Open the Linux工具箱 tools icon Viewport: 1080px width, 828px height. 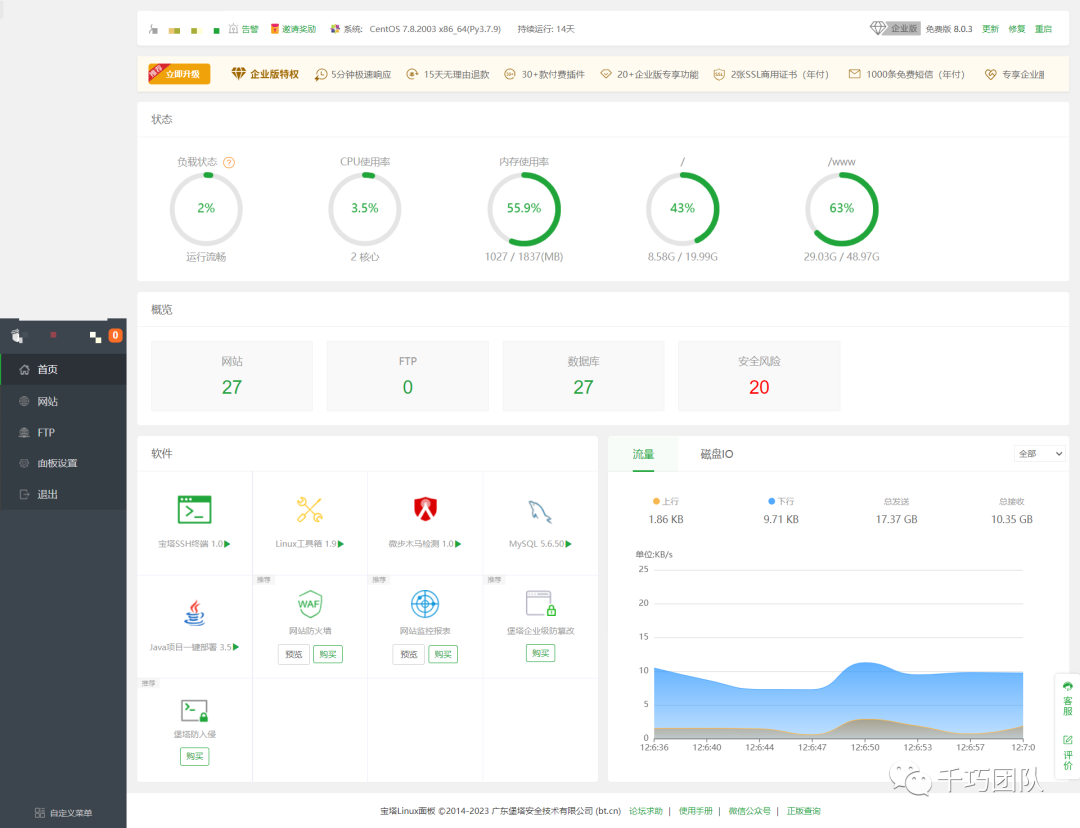coord(309,510)
